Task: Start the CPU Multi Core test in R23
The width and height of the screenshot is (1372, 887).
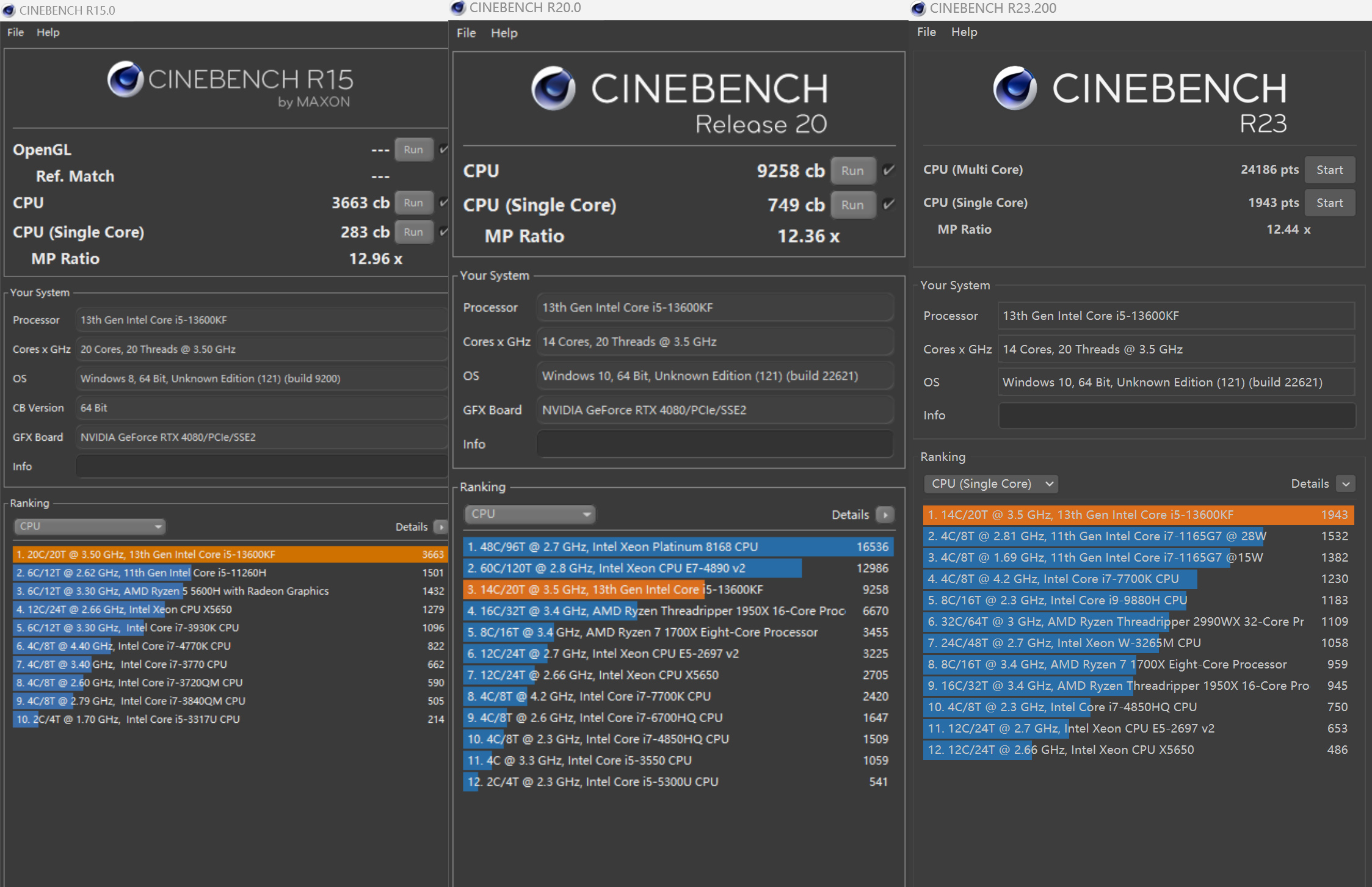Action: 1330,170
